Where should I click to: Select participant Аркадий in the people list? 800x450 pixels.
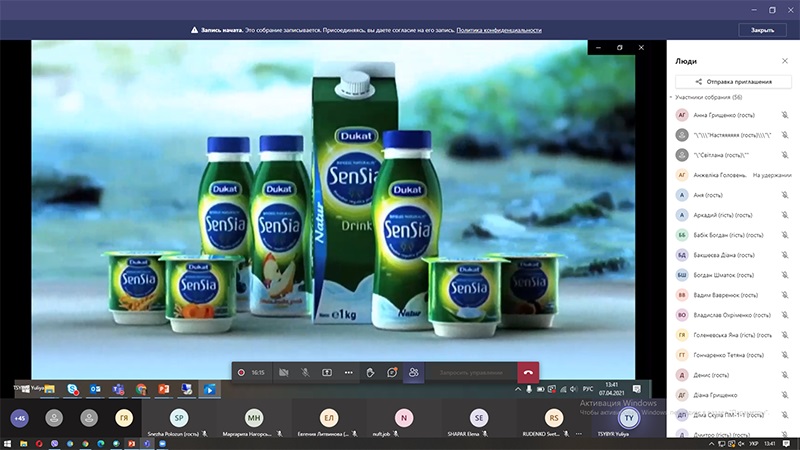coord(715,215)
